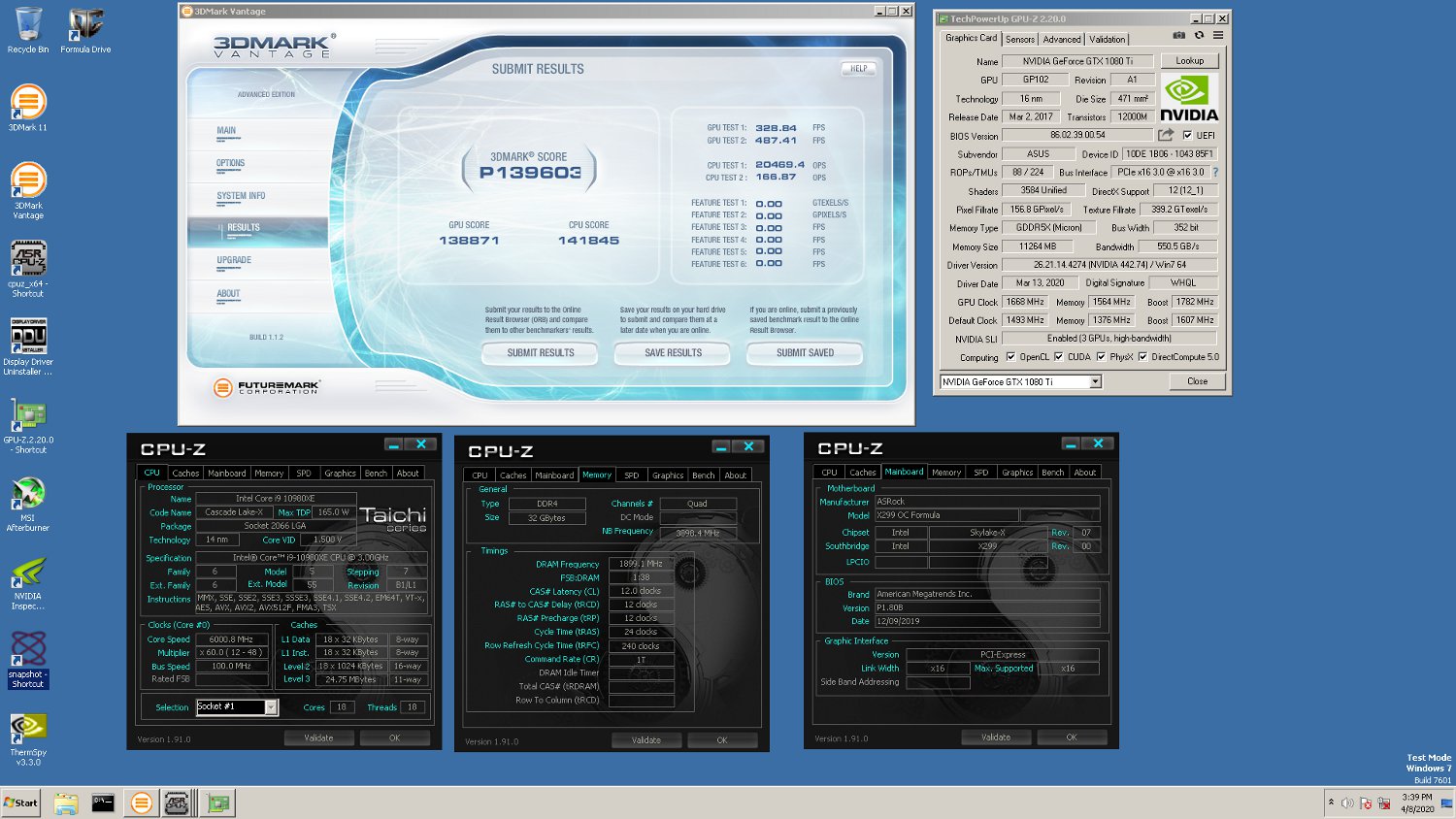Toggle the UEFI checkbox in GPU-Z

coord(1186,136)
